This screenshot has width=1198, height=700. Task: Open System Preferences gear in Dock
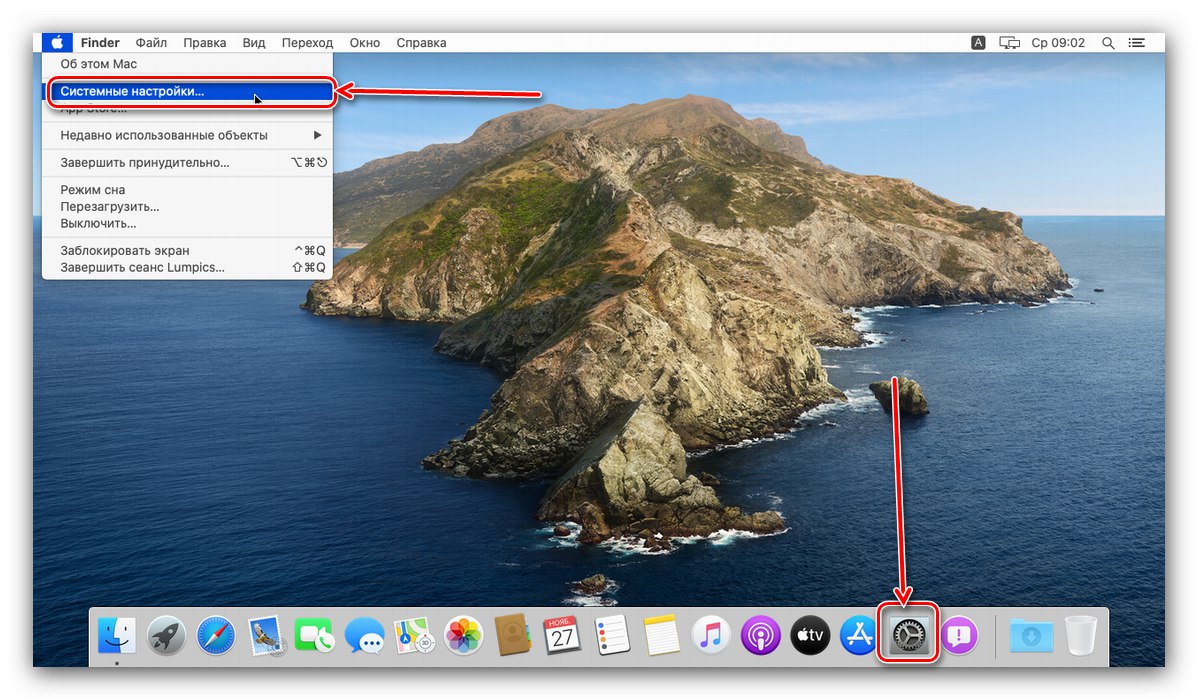pos(908,634)
